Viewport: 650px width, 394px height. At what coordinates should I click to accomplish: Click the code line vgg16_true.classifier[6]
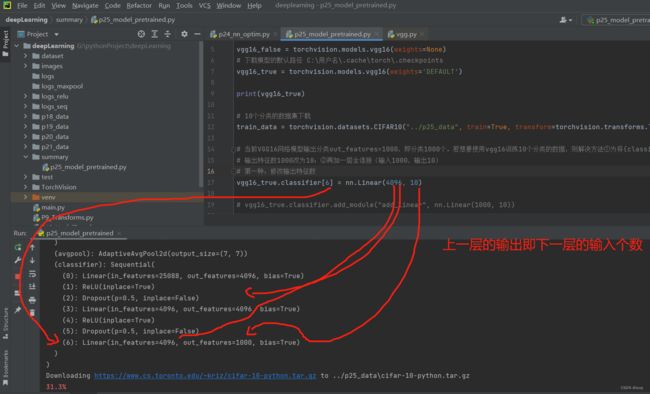click(329, 182)
